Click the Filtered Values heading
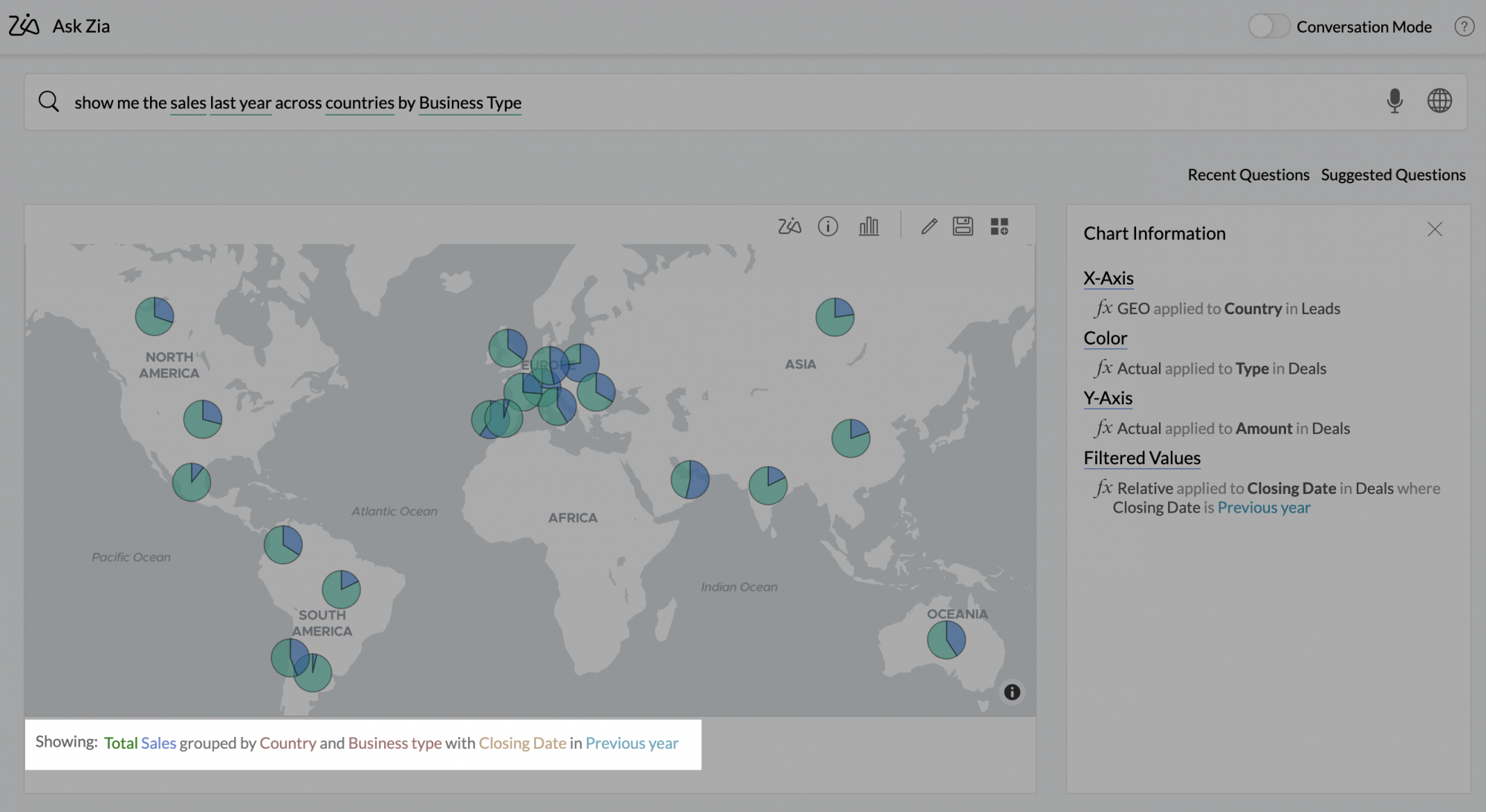This screenshot has width=1486, height=812. pyautogui.click(x=1142, y=458)
